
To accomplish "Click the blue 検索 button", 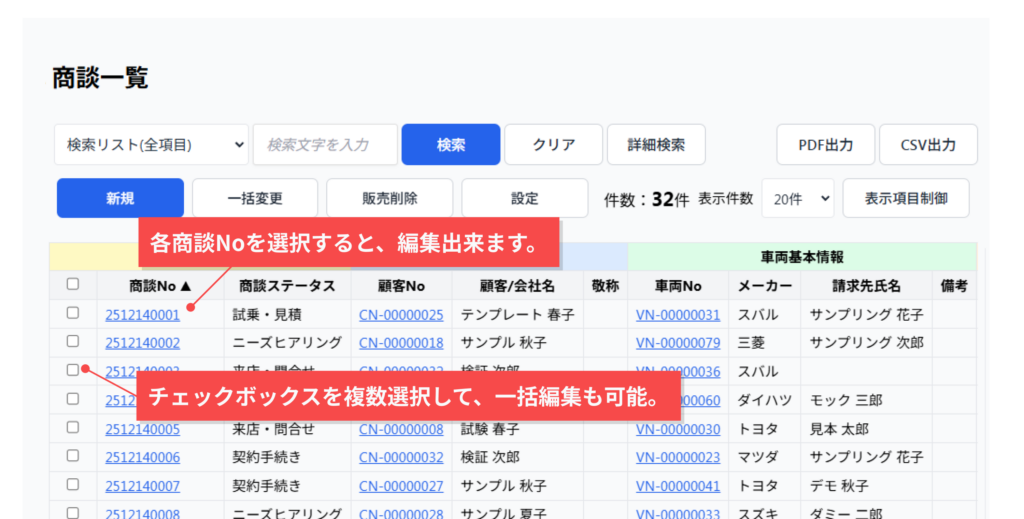I will click(x=450, y=145).
